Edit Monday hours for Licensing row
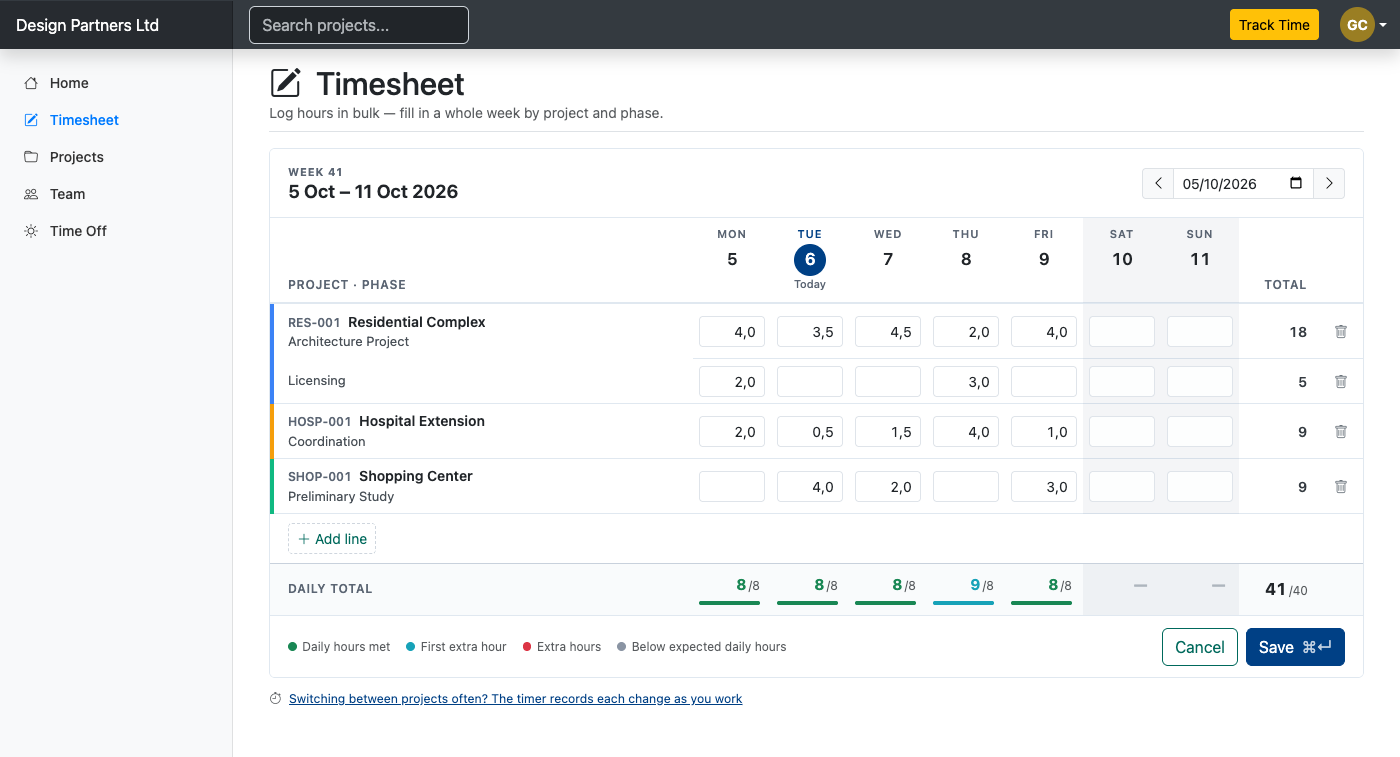1400x757 pixels. click(732, 381)
